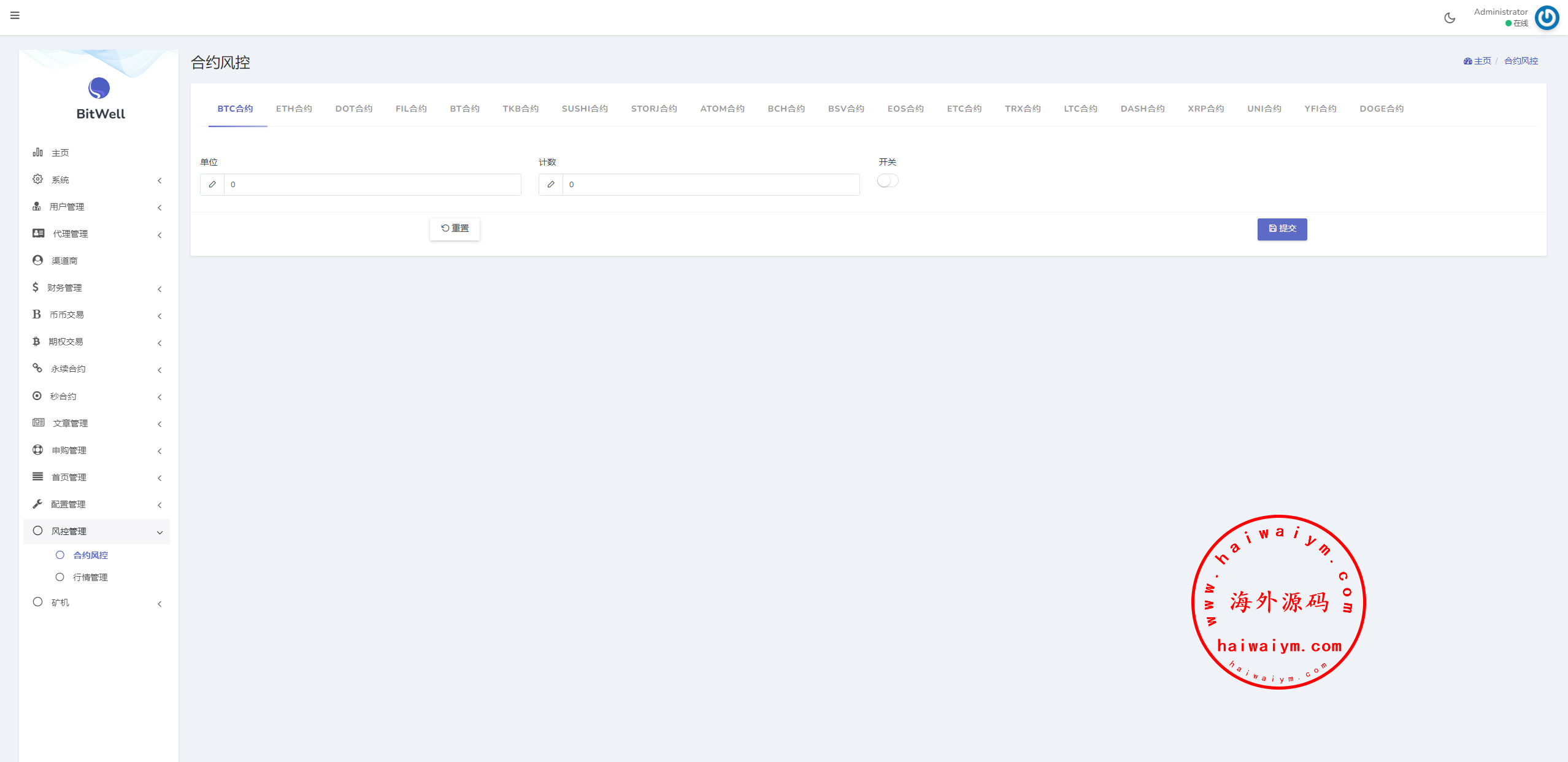
Task: Expand the 永续合约 menu chevron
Action: coord(159,370)
